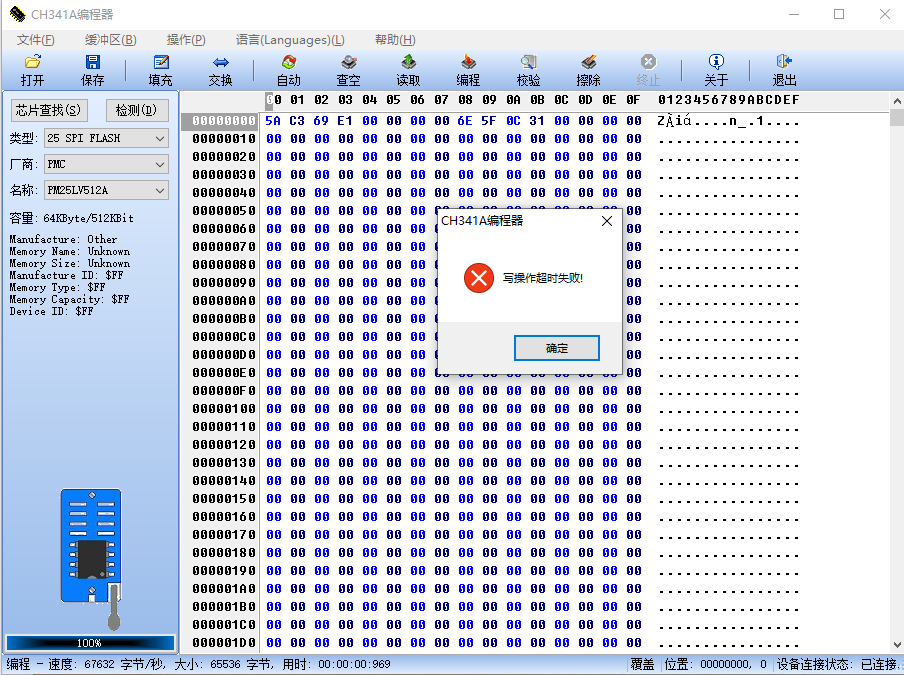Screen dimensions: 904x675
Task: Click the 擦除 (Erase) toolbar icon
Action: coord(588,62)
